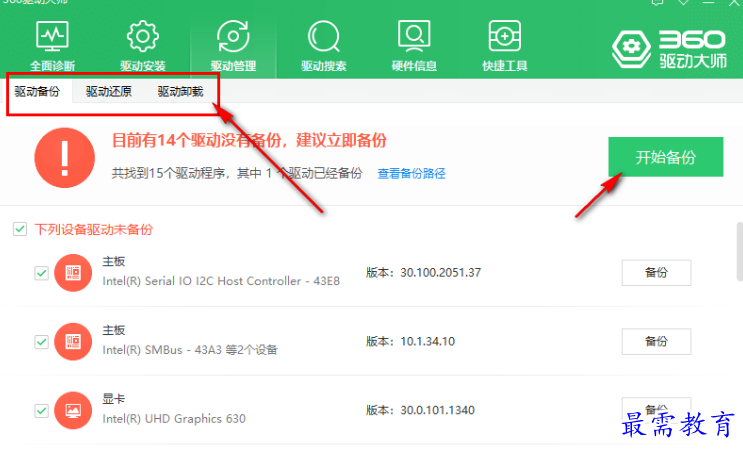Click the Intel(R) UHD Graphics 630 name

(x=174, y=419)
